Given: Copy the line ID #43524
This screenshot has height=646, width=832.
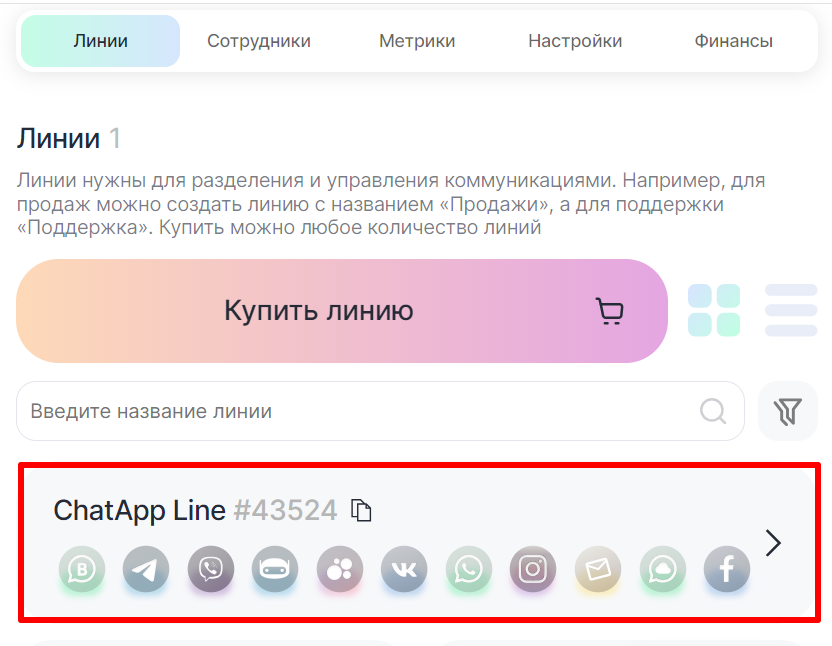Looking at the screenshot, I should click(362, 511).
